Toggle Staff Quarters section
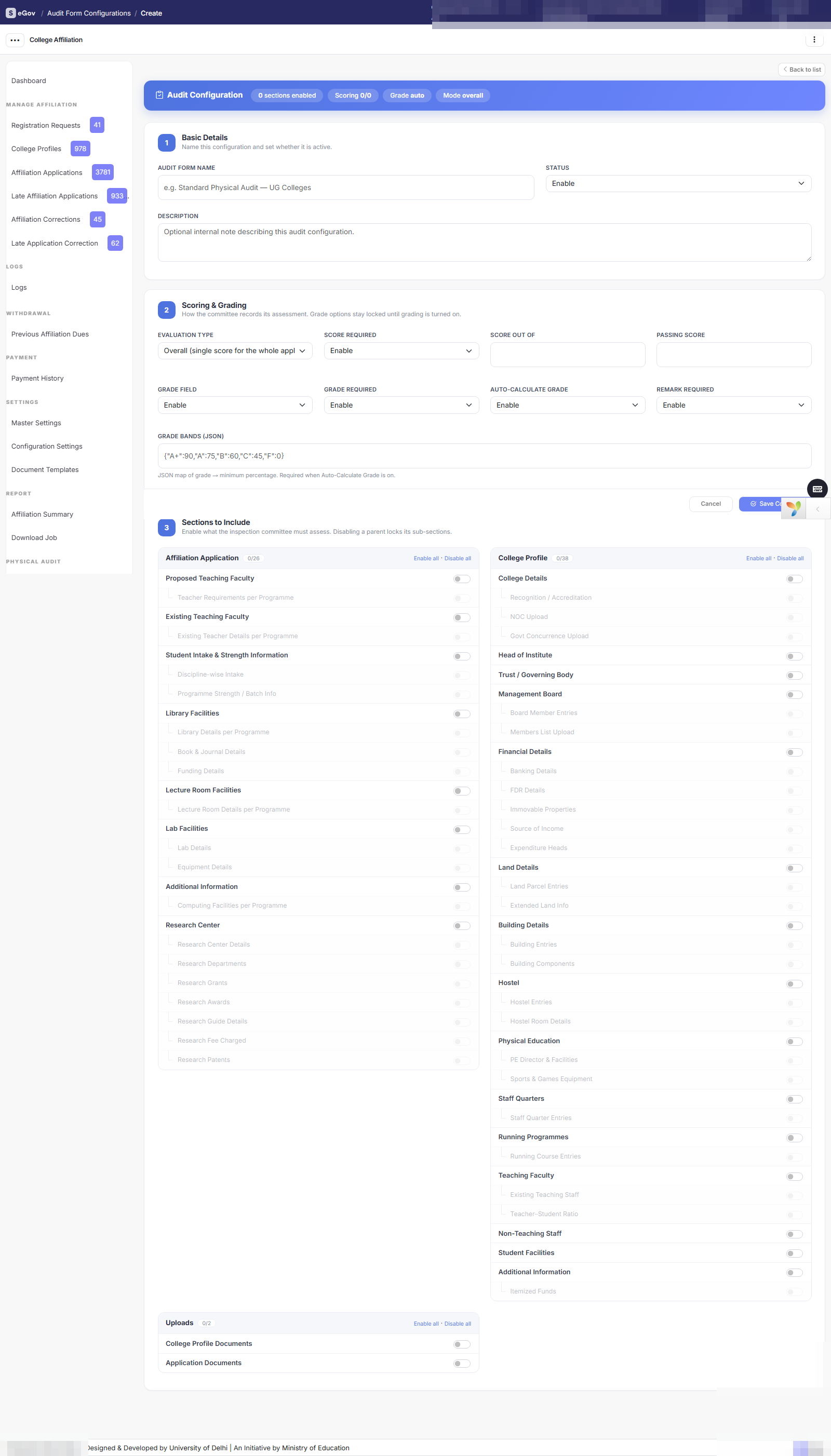Viewport: 831px width, 1456px height. 795,1099
